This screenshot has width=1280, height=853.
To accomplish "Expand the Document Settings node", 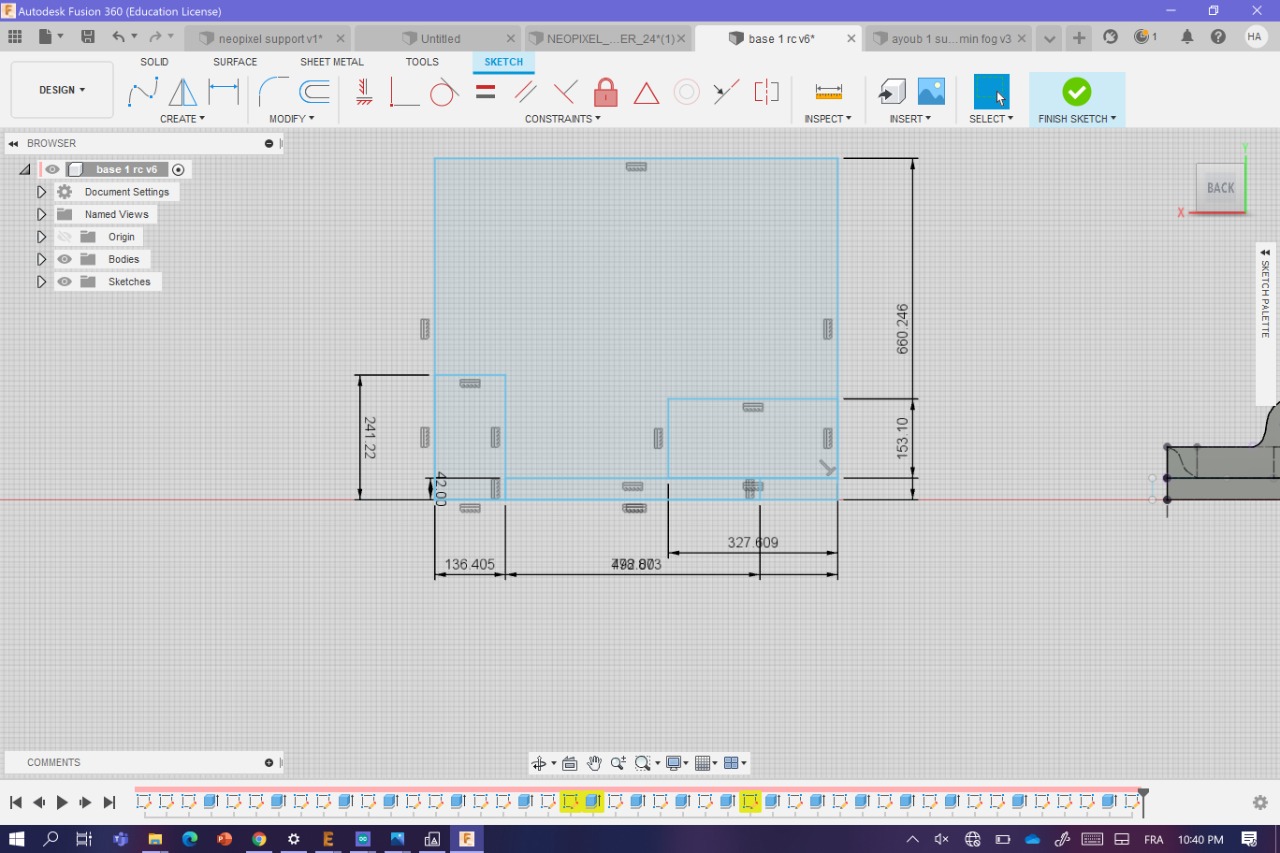I will tap(41, 192).
